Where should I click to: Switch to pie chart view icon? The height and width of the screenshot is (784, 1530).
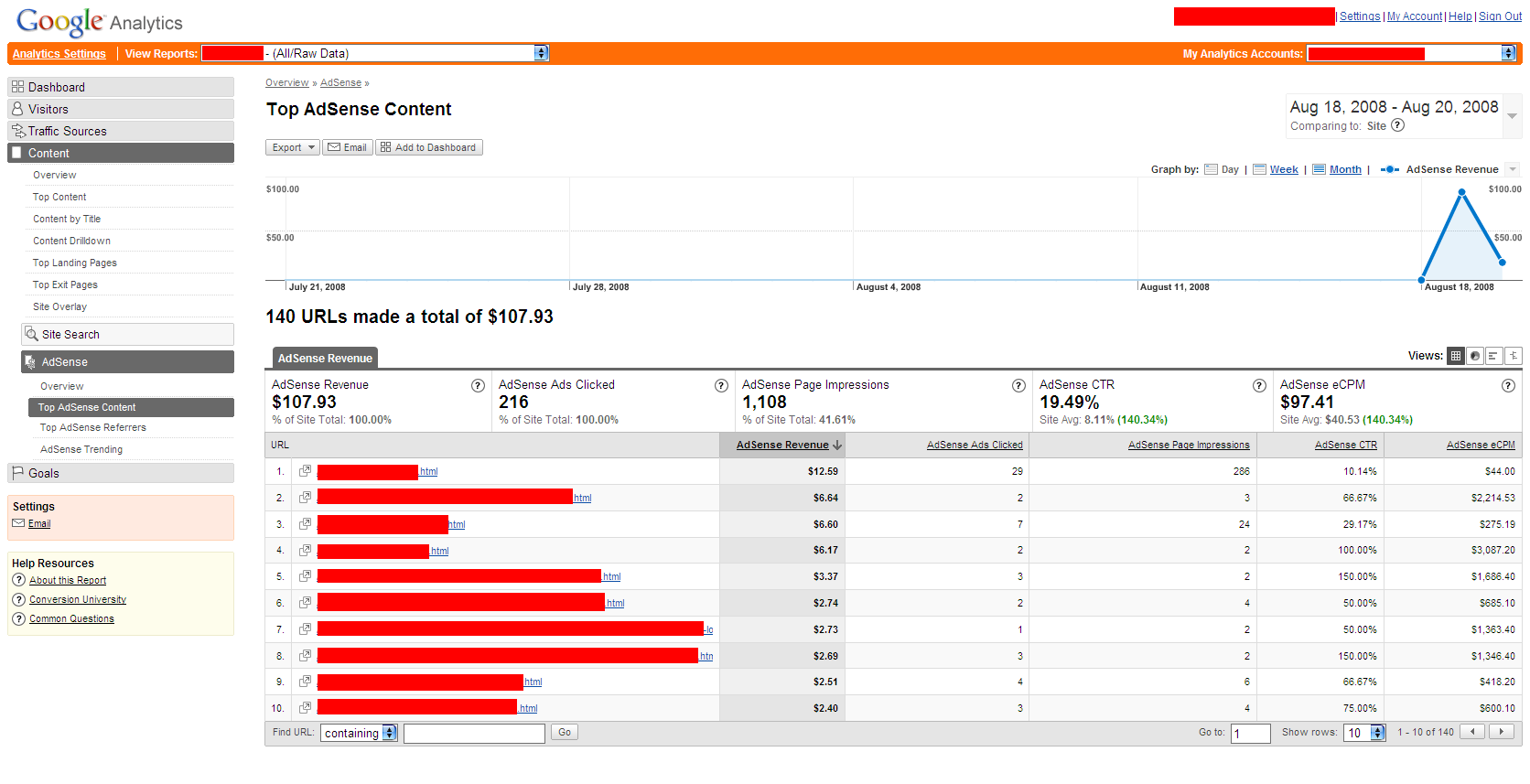pos(1475,356)
